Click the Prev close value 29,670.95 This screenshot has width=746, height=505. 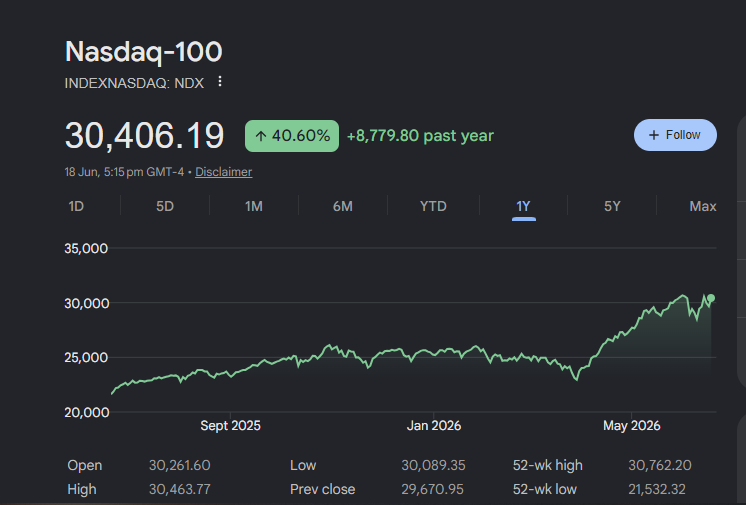(x=432, y=489)
